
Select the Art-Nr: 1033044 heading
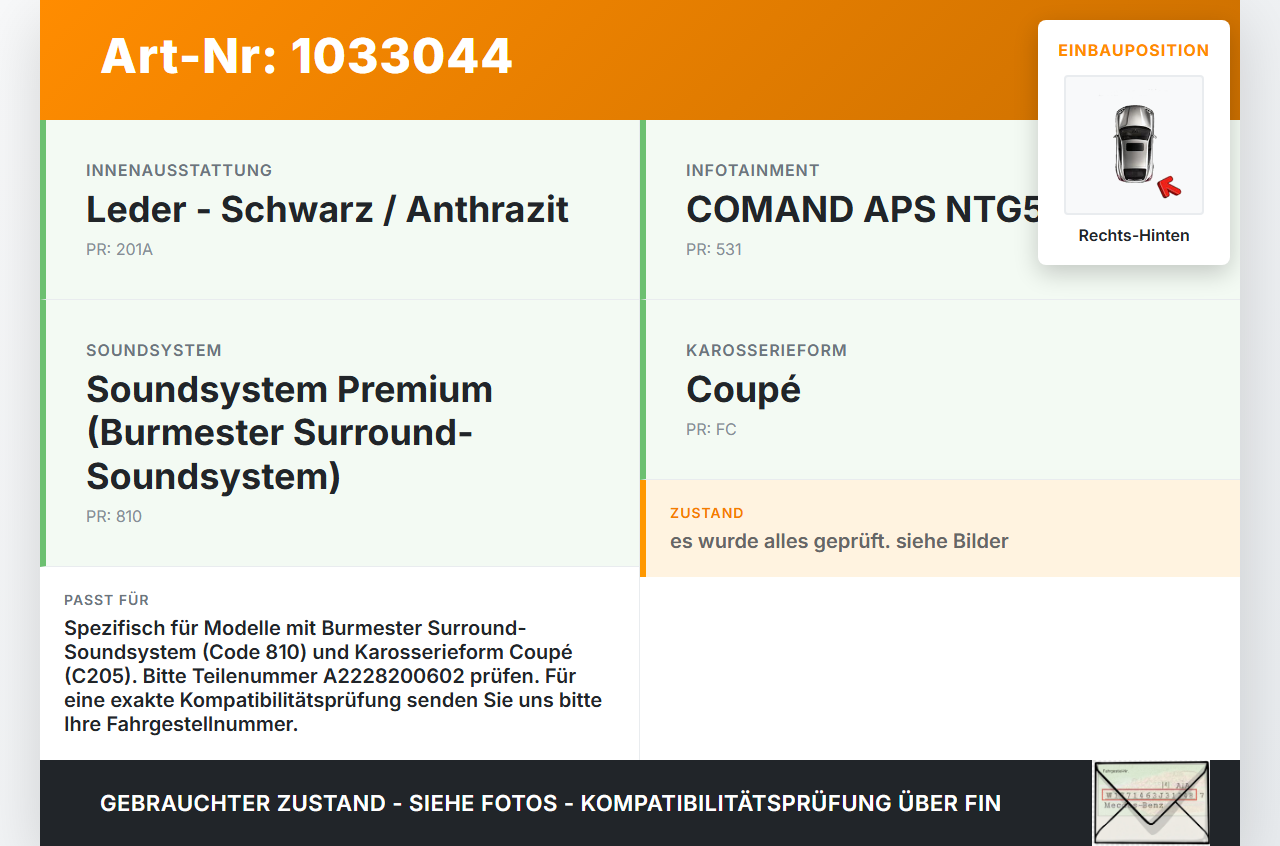[306, 56]
